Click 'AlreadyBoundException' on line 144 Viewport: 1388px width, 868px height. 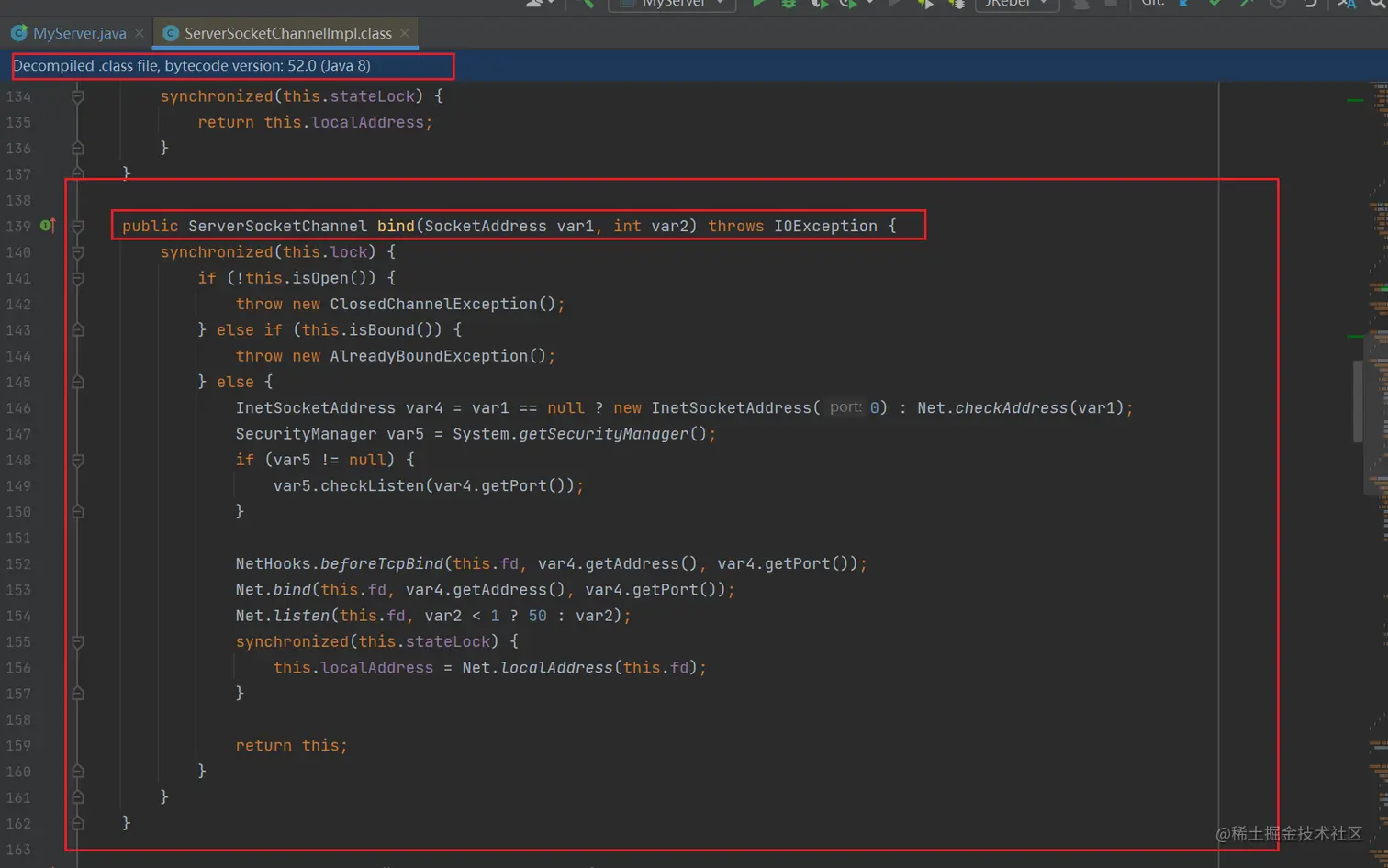tap(429, 356)
